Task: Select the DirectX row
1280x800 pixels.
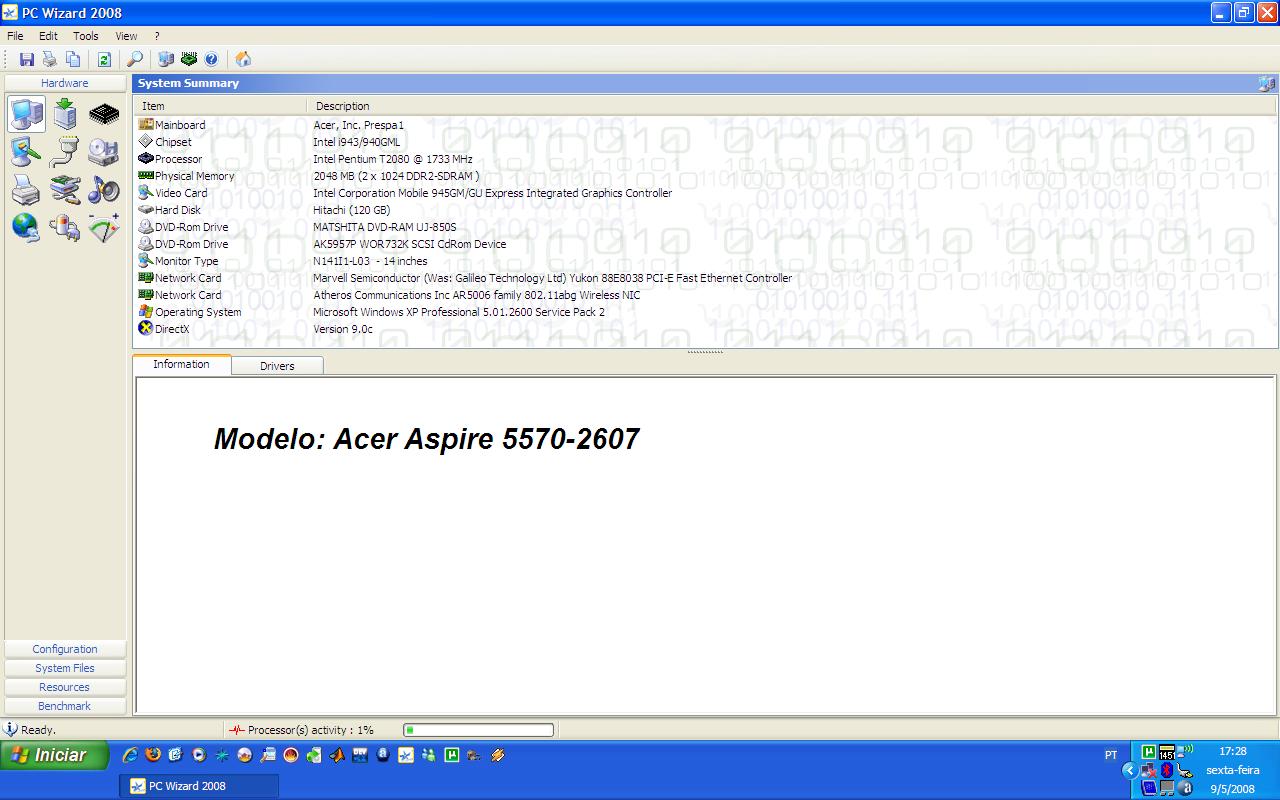Action: (x=705, y=329)
